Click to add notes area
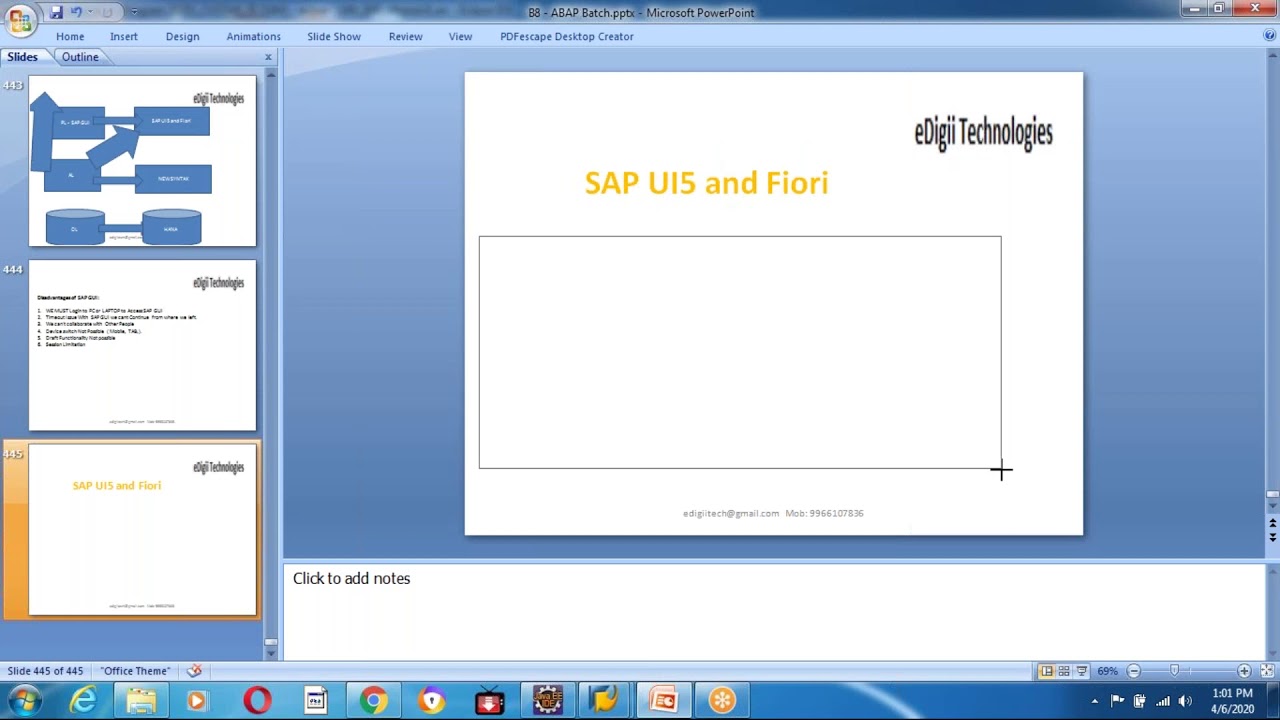Viewport: 1280px width, 720px height. pos(774,610)
